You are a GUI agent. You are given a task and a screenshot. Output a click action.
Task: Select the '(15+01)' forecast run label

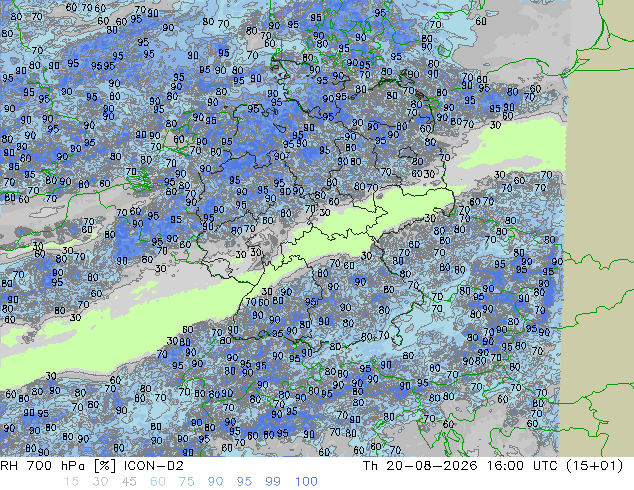pos(595,466)
